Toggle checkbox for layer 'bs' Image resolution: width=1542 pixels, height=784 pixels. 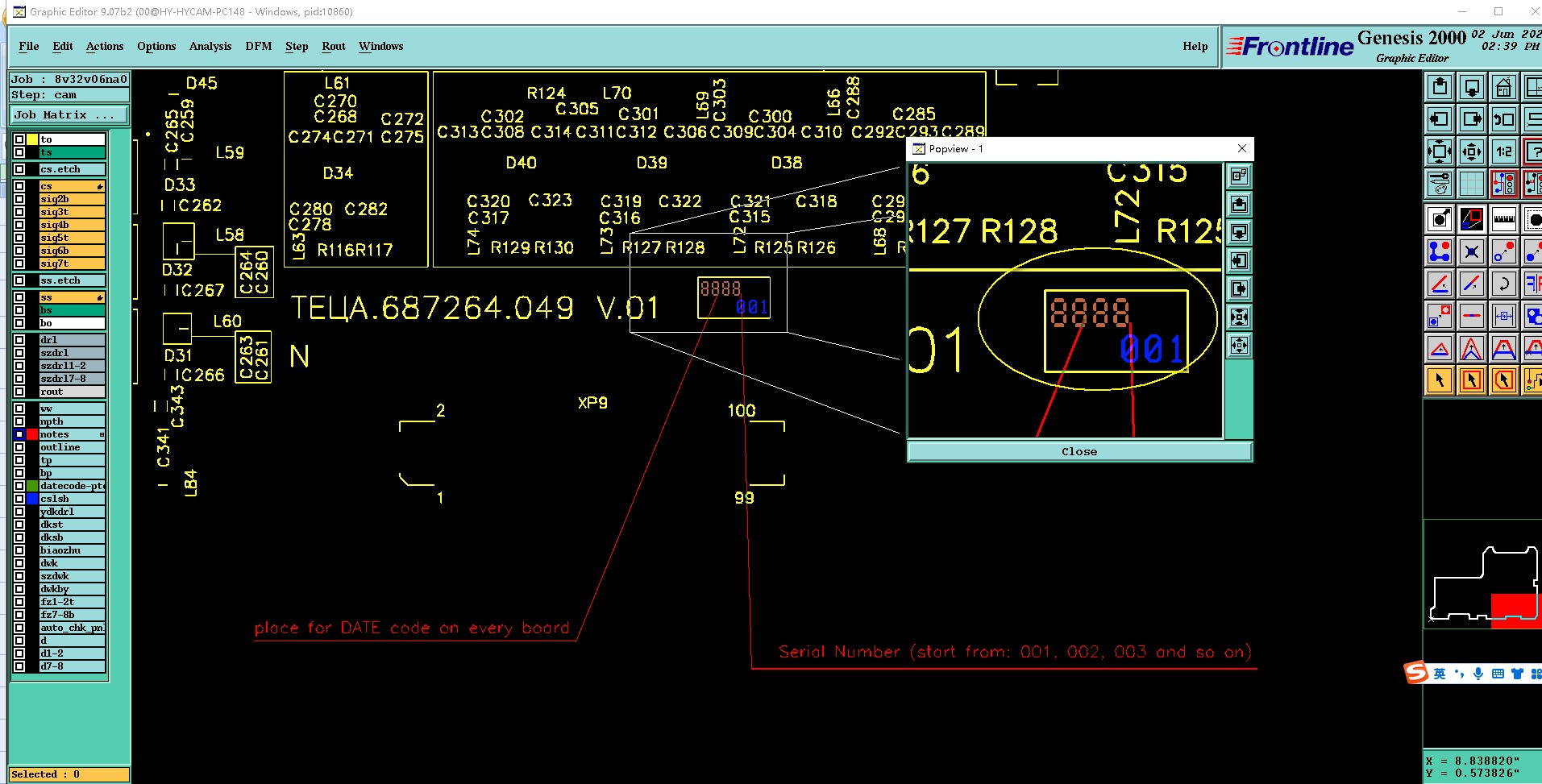(19, 310)
